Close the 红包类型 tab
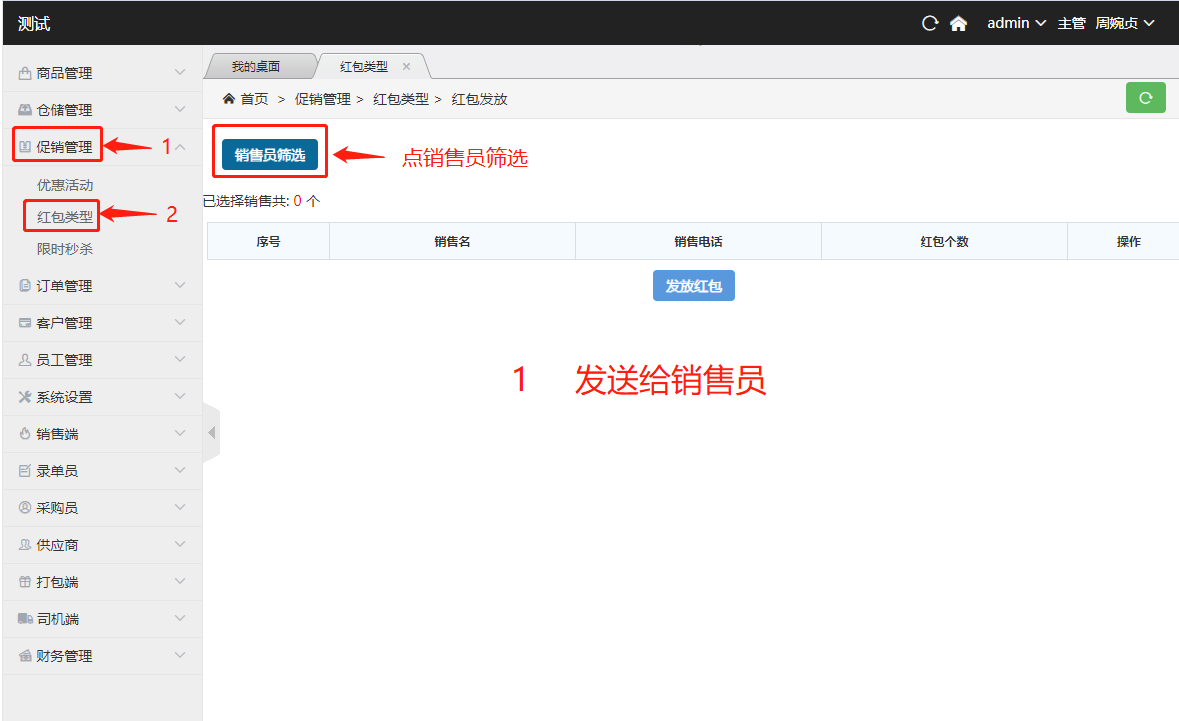 pos(406,67)
